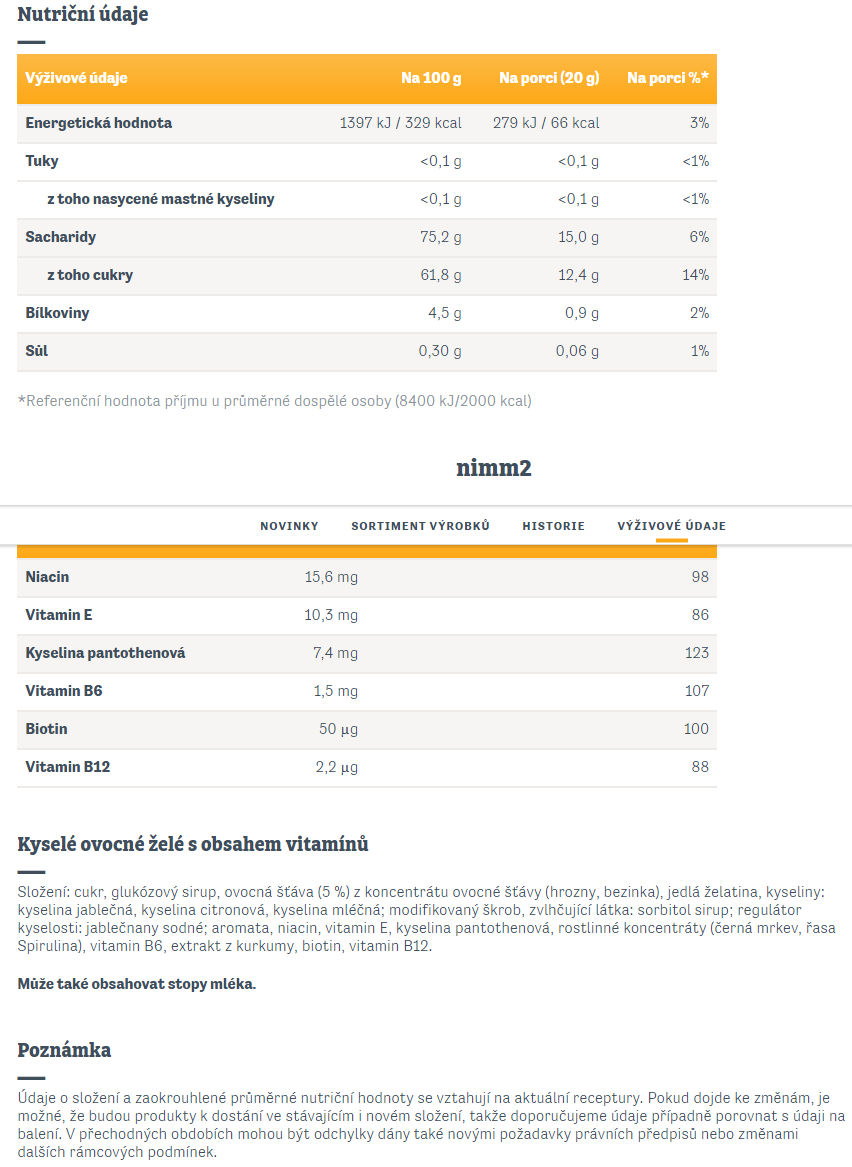
Task: Click the Nutriční údaje heading
Action: 83,14
